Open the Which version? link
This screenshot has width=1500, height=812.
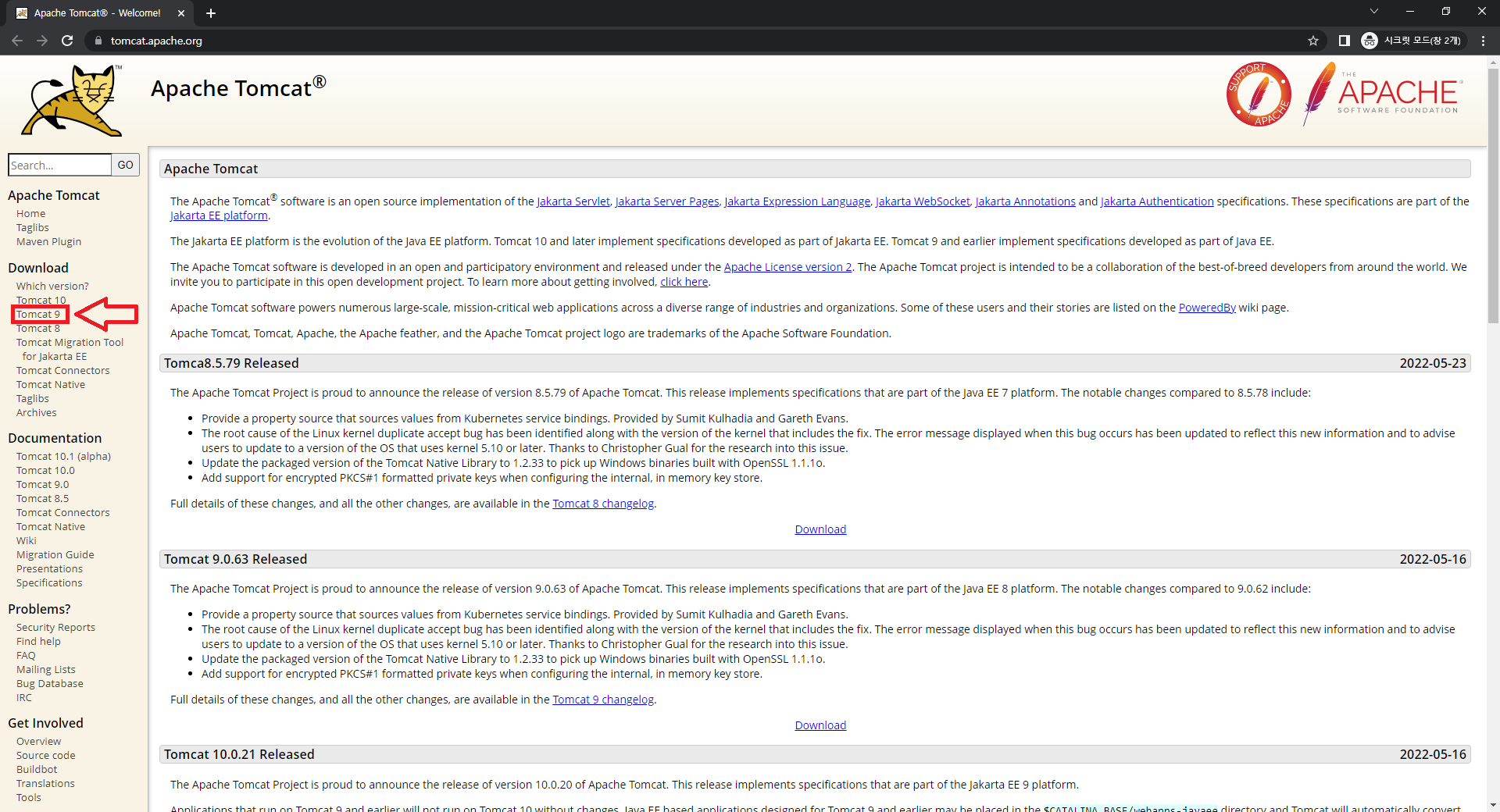[52, 286]
